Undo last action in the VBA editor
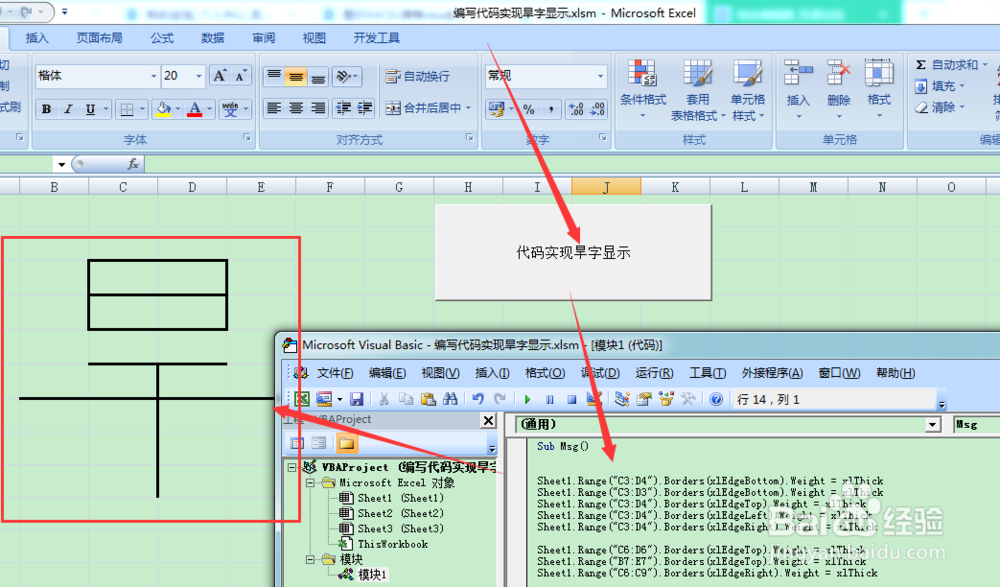Screen dimensions: 1000x587 click(478, 399)
